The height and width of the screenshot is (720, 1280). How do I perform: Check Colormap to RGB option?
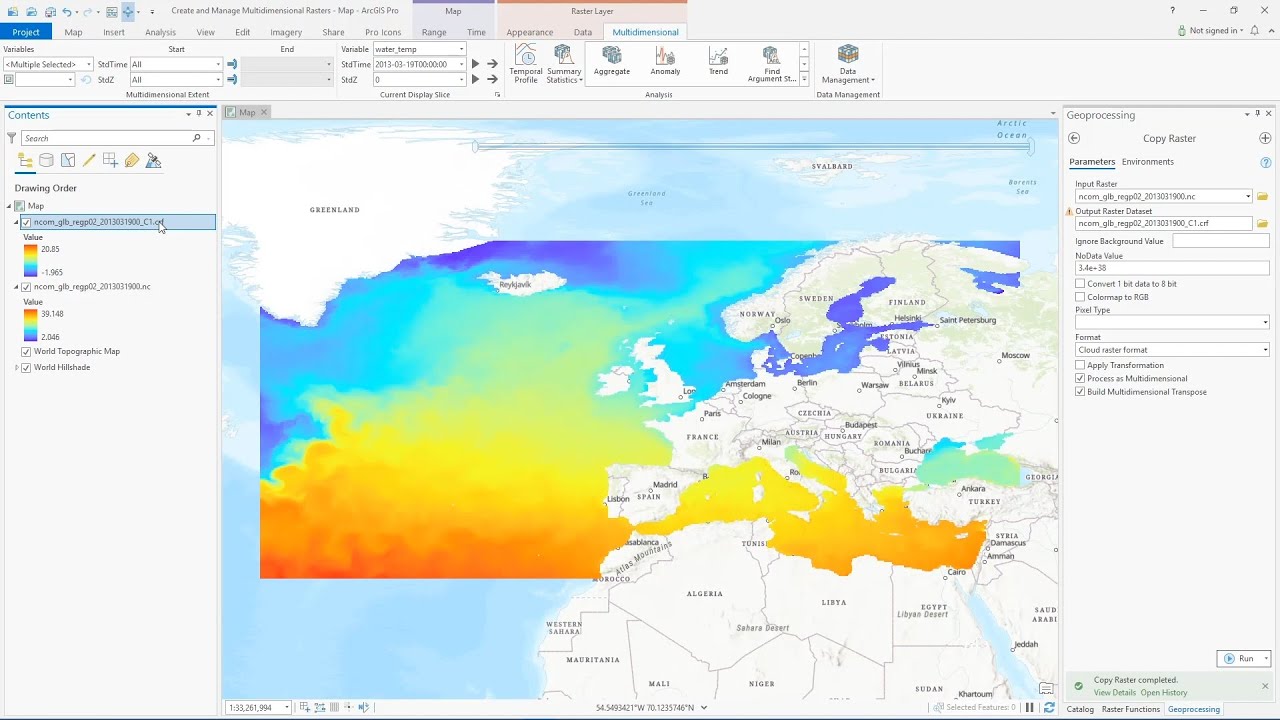(1080, 297)
